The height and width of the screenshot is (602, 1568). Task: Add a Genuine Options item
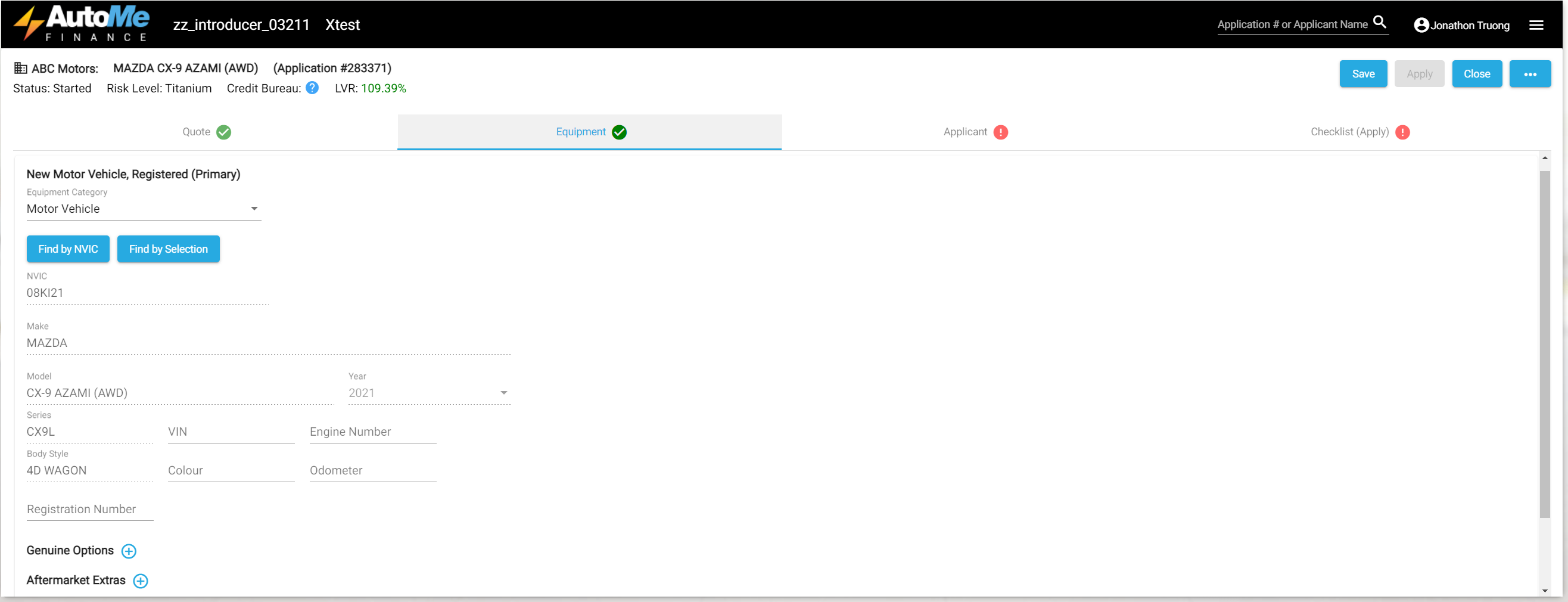pyautogui.click(x=129, y=551)
